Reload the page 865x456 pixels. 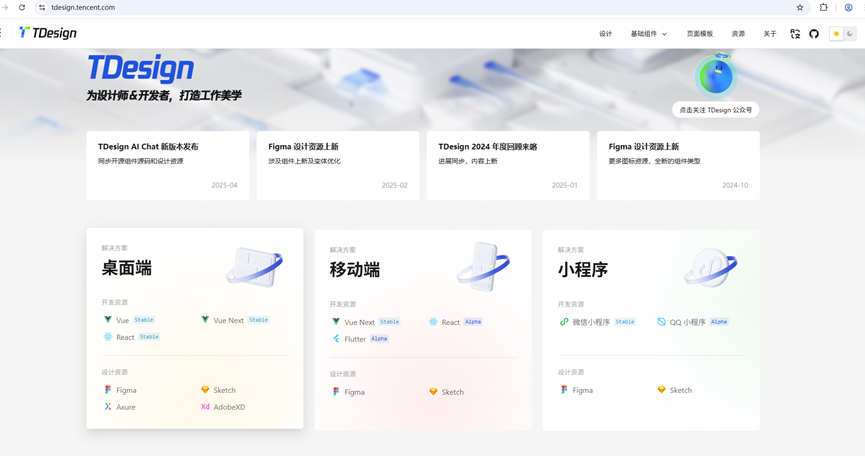click(22, 7)
